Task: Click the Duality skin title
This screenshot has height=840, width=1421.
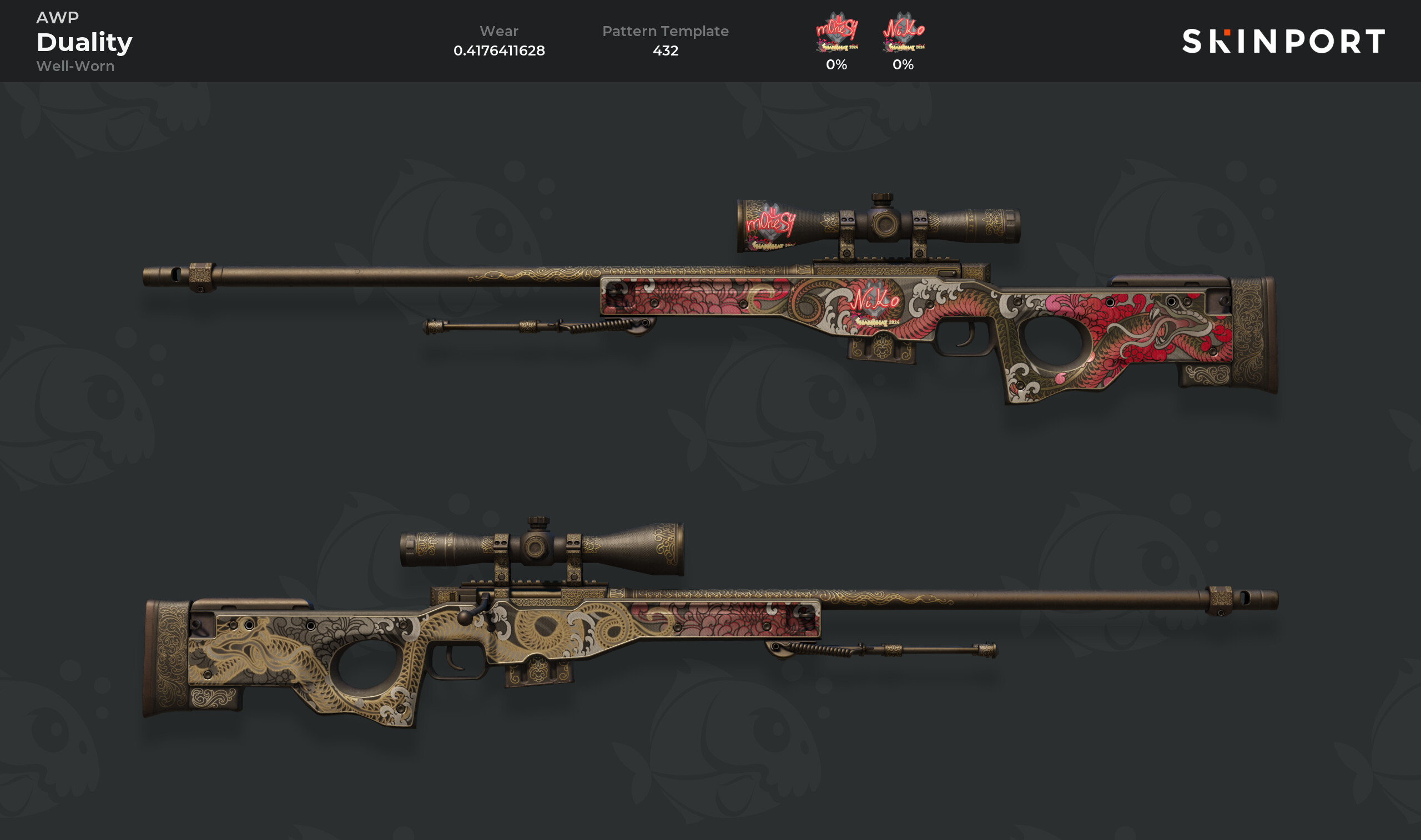Action: (x=84, y=42)
